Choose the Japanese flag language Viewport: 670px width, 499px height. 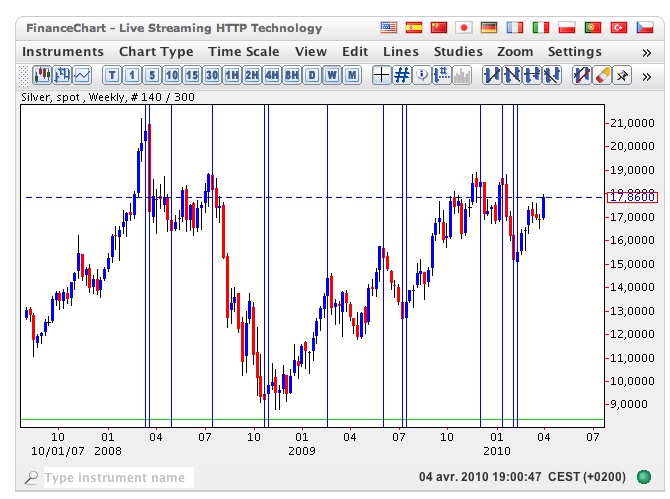pyautogui.click(x=464, y=28)
